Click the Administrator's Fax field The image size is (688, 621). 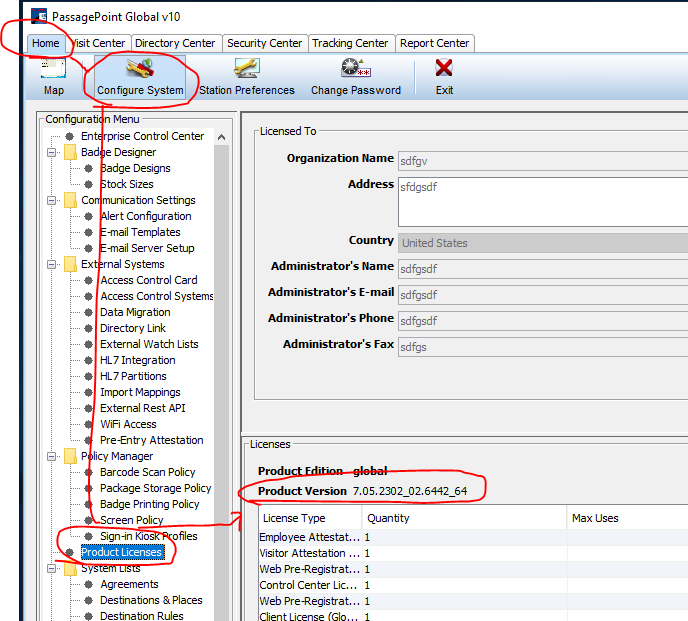pos(543,347)
